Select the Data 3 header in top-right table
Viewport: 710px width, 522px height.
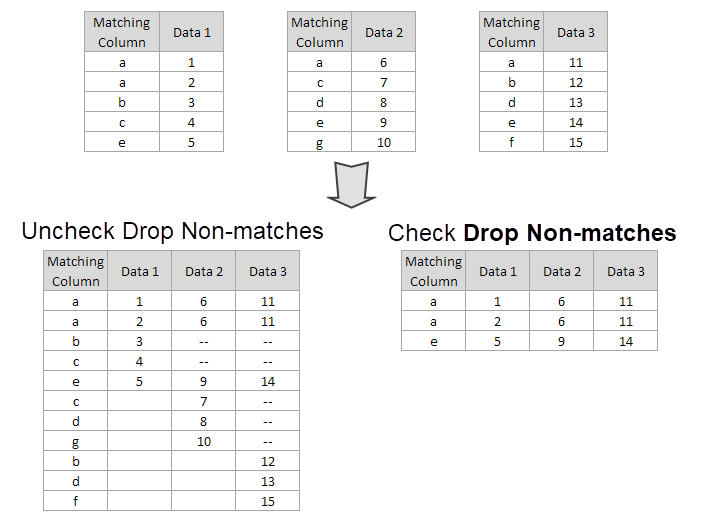[x=576, y=32]
